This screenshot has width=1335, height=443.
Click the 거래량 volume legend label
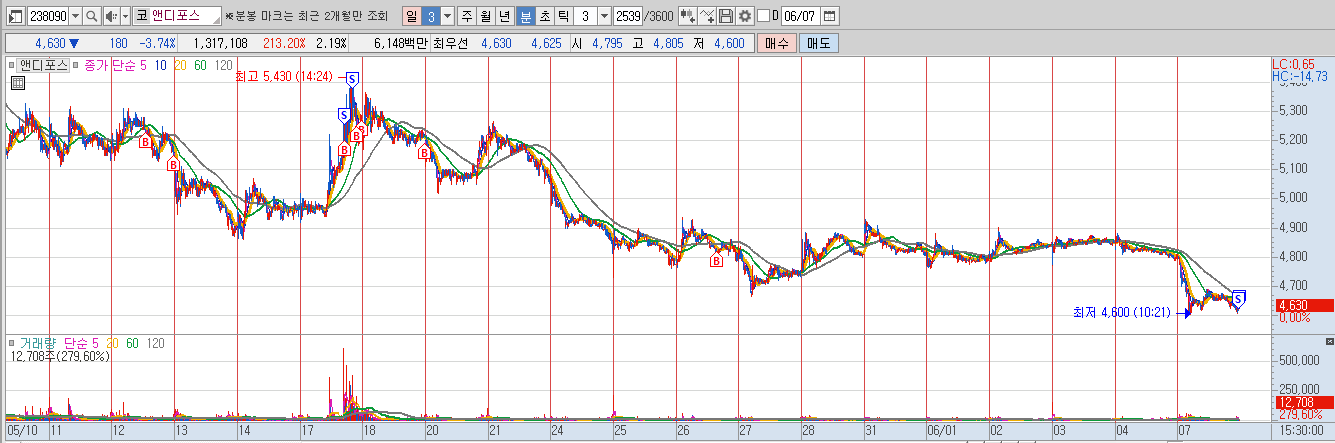click(x=39, y=342)
